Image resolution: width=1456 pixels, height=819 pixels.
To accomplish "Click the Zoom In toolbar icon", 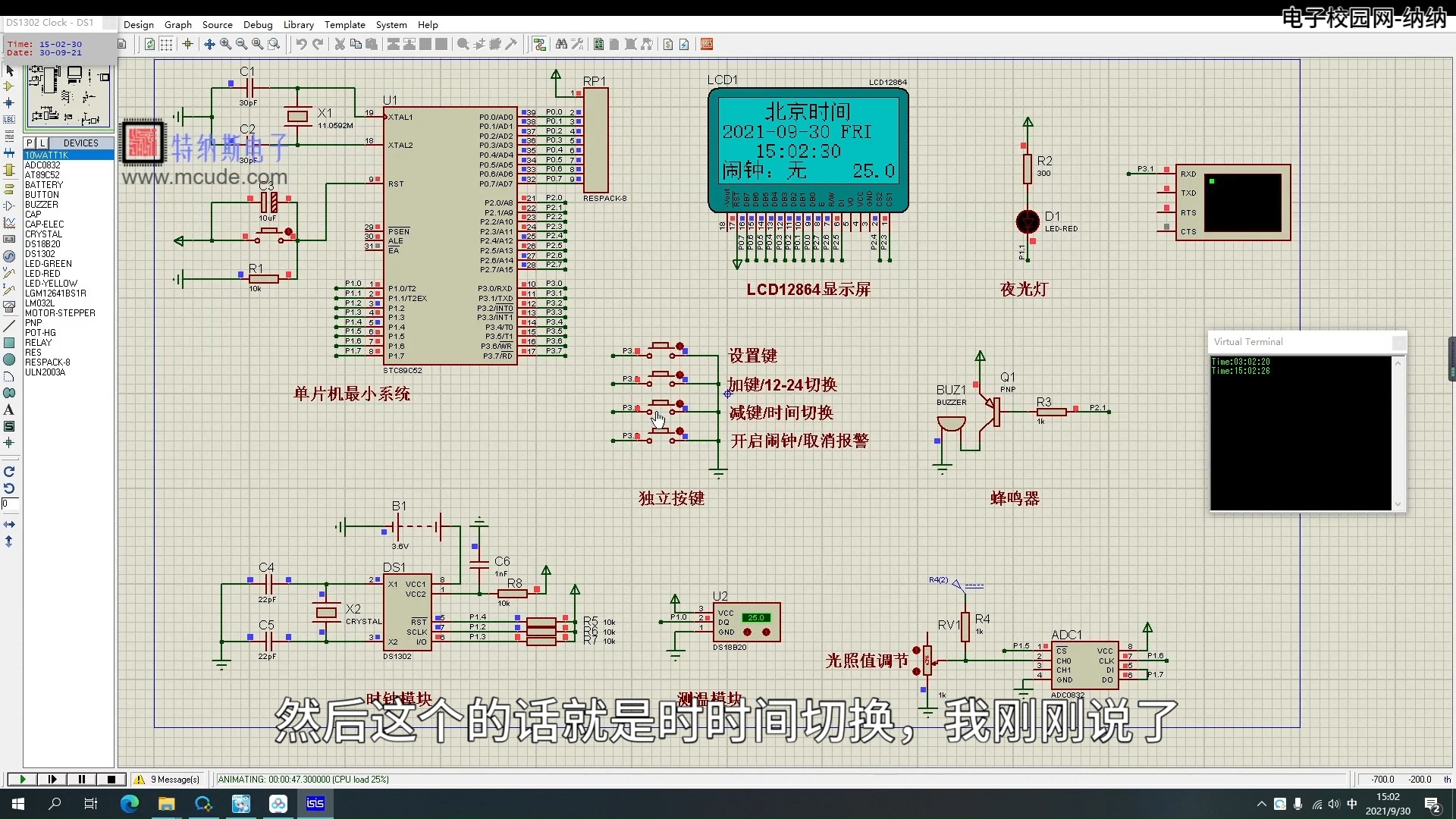I will pos(225,44).
